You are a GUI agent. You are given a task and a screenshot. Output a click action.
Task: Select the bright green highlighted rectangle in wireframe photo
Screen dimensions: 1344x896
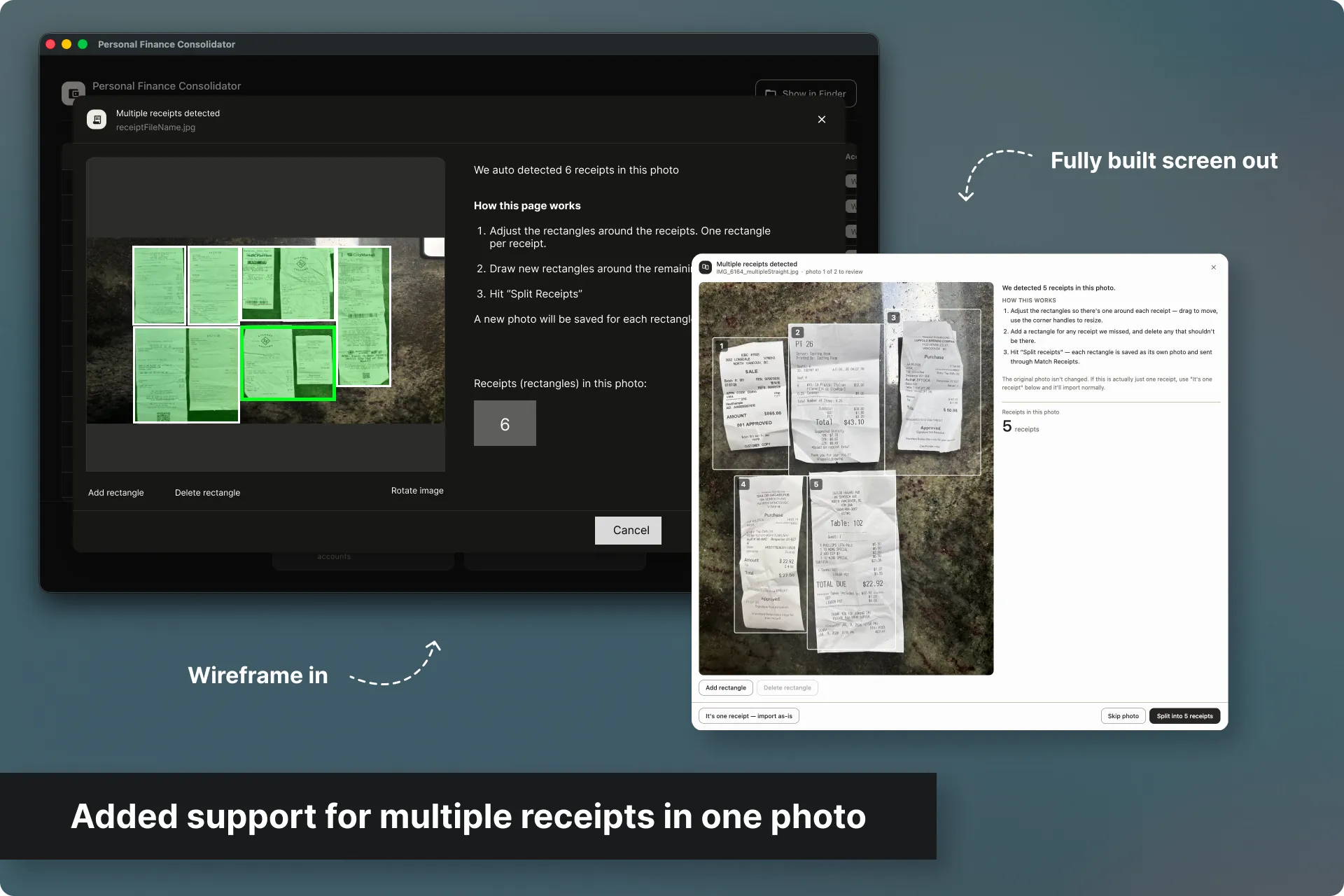[288, 363]
